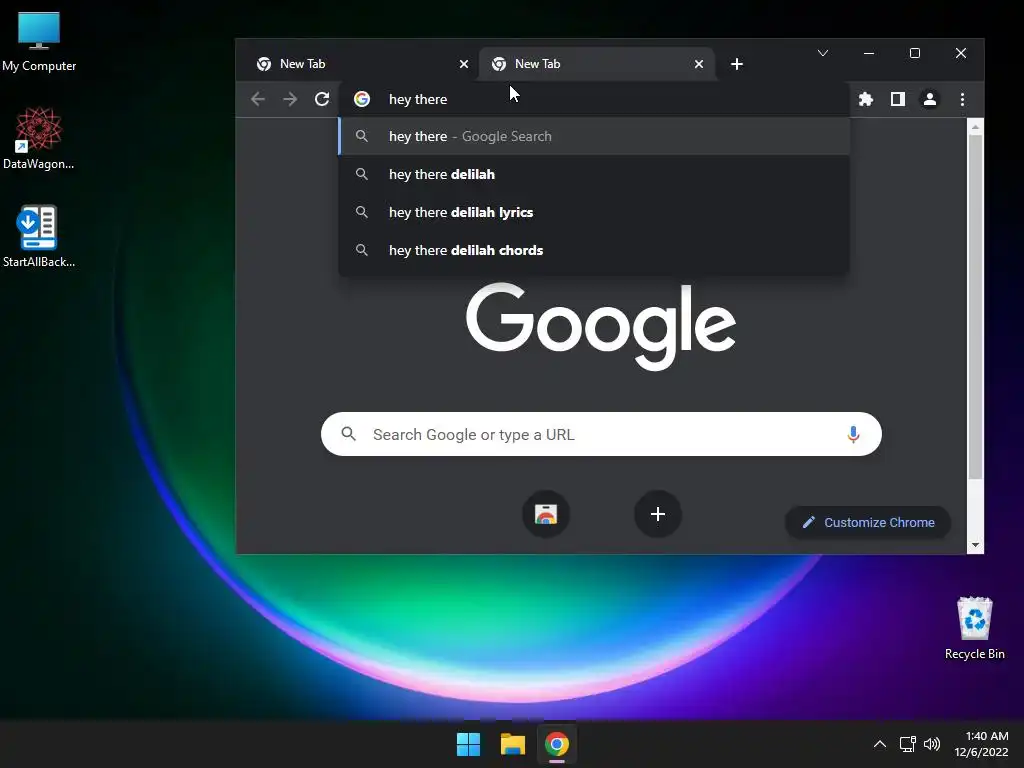Click the Chrome taskbar icon
The width and height of the screenshot is (1024, 768).
(557, 744)
